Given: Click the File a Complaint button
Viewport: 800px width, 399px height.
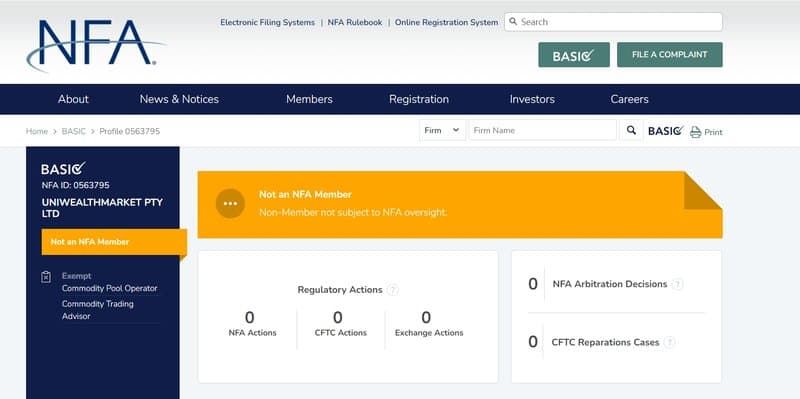Looking at the screenshot, I should [669, 55].
